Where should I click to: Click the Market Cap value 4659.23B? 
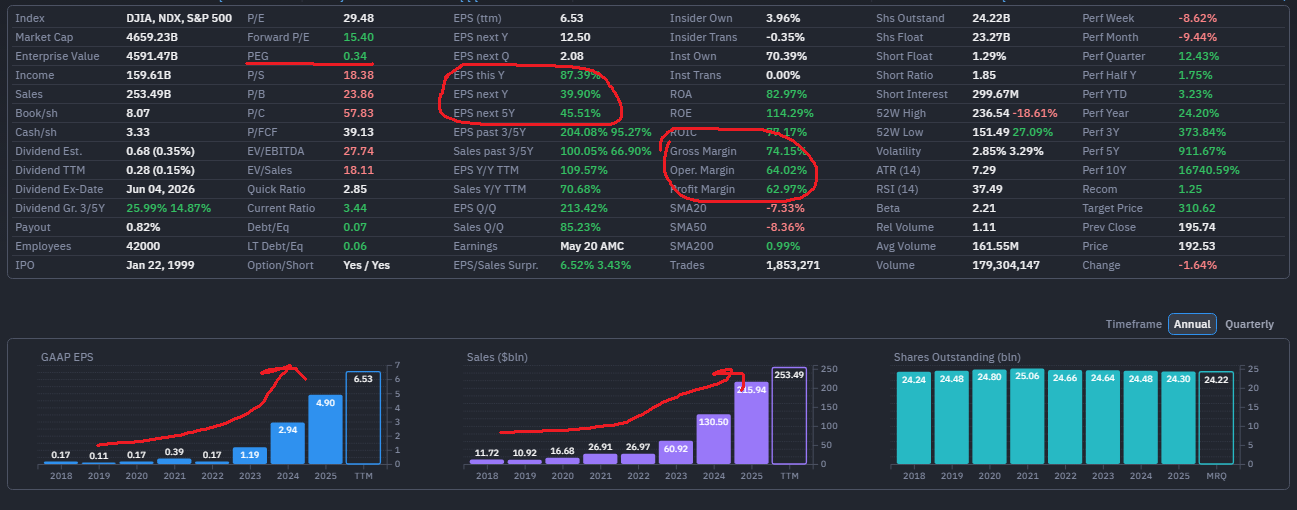pos(152,37)
